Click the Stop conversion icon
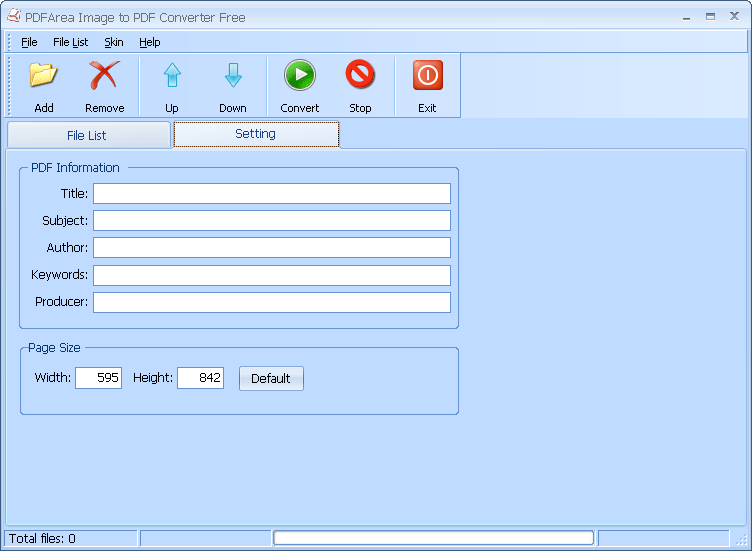 click(x=360, y=74)
